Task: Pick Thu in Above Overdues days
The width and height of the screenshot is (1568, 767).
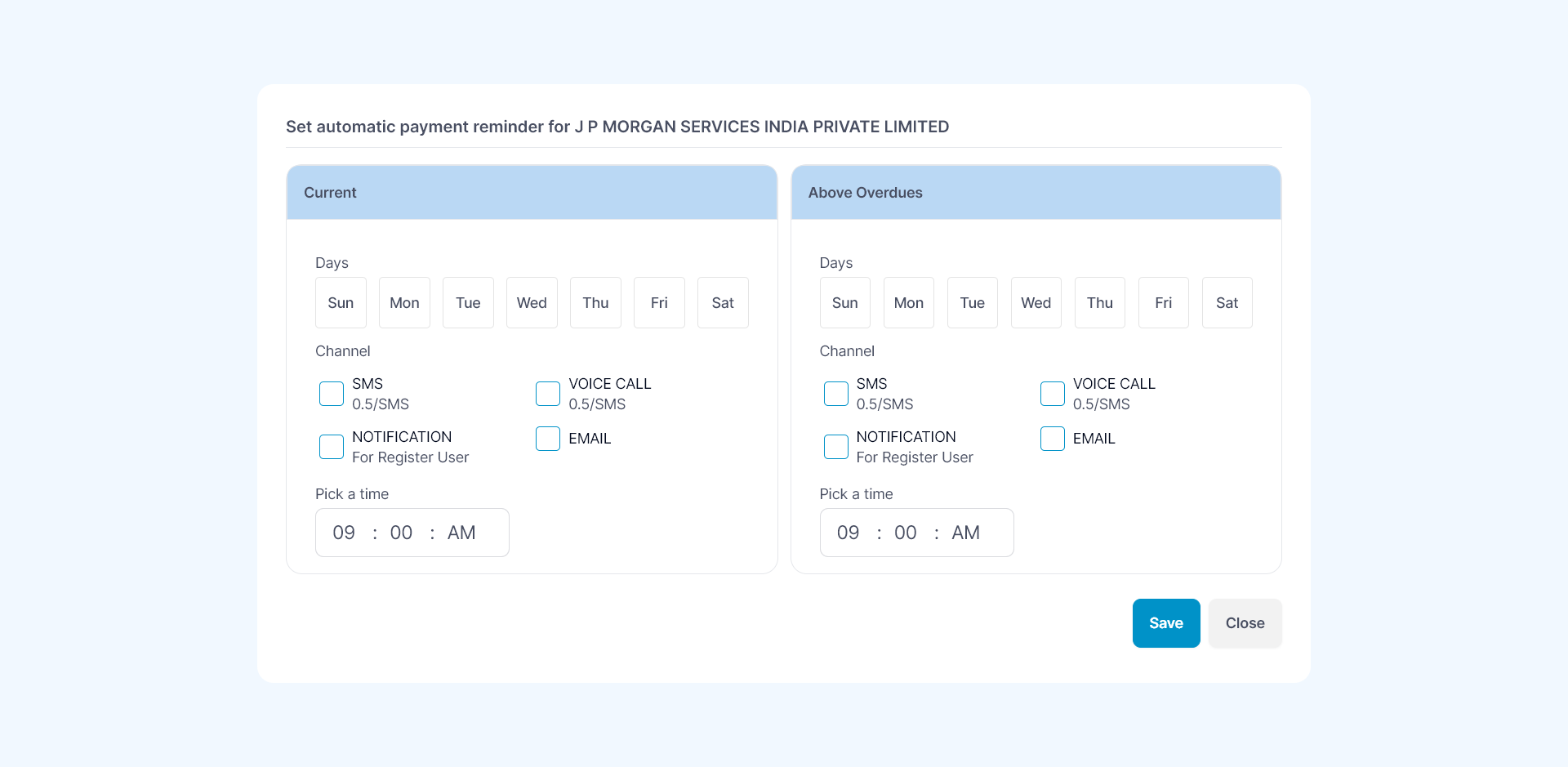Action: click(1099, 303)
